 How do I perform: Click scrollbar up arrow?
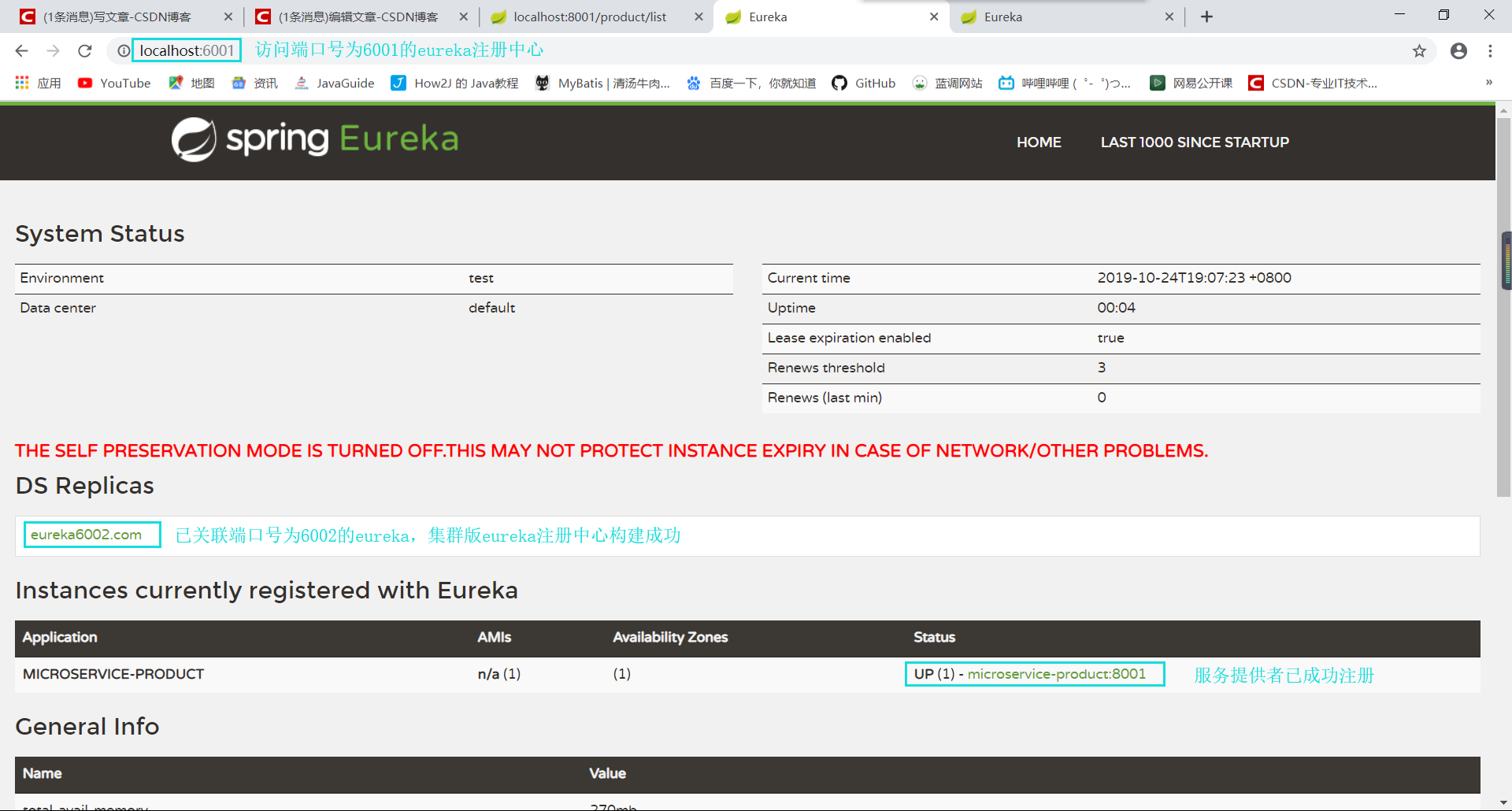[1504, 110]
